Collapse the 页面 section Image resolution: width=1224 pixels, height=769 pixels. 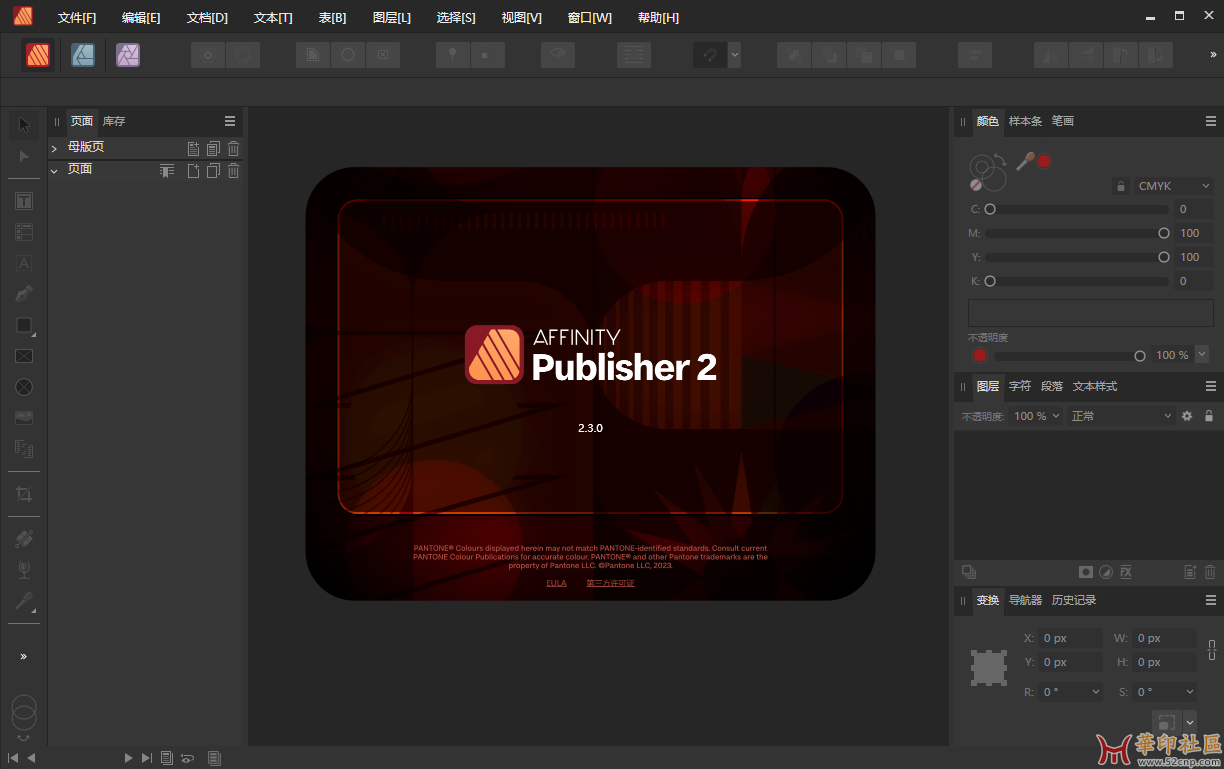coord(54,171)
